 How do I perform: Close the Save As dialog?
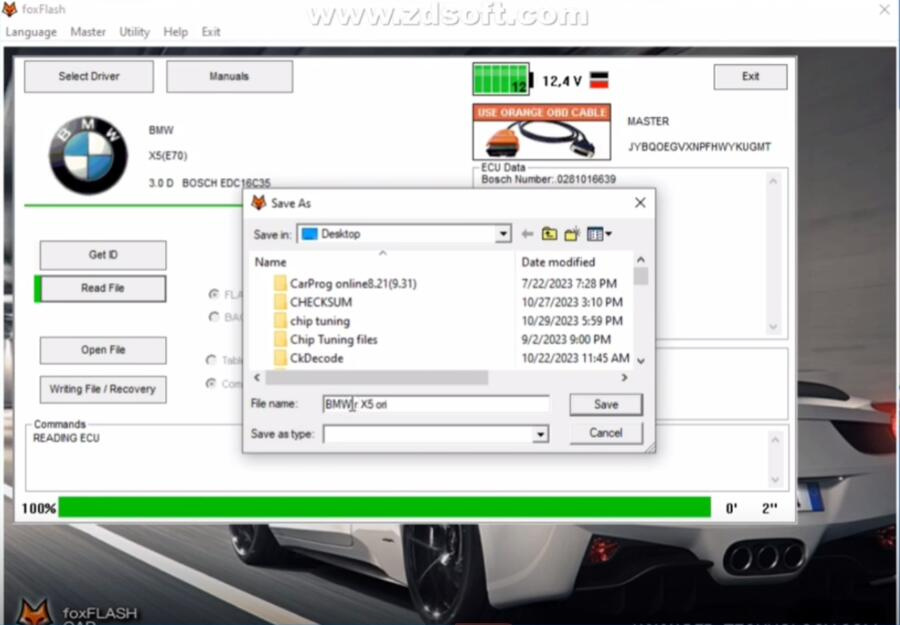pos(640,203)
